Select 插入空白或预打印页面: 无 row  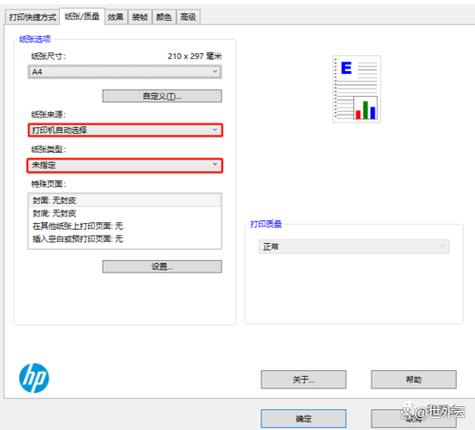(125, 239)
